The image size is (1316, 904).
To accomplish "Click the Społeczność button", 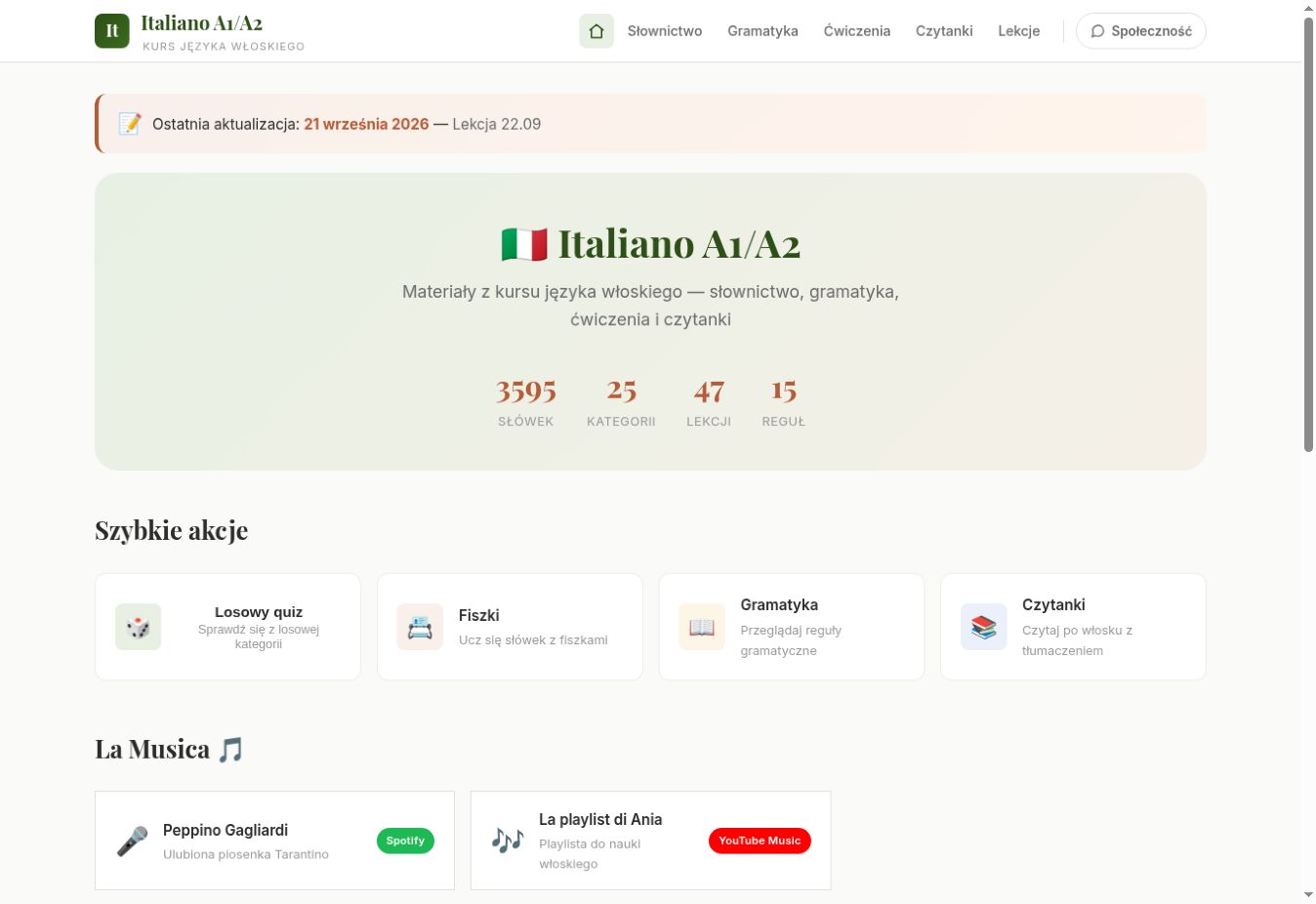I will coord(1141,31).
